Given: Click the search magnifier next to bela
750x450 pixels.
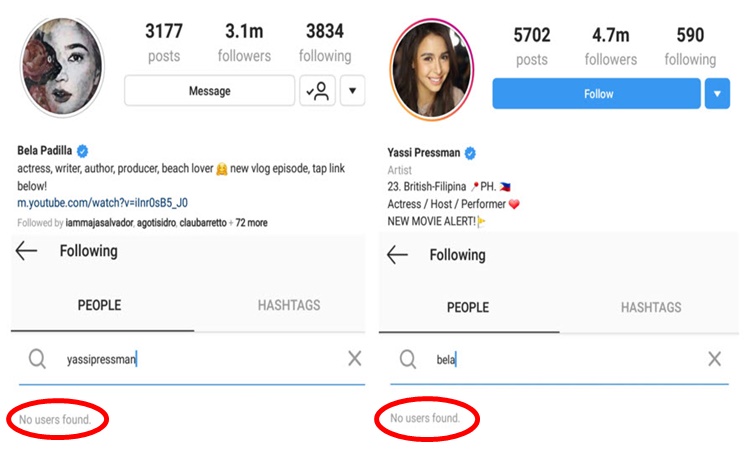Looking at the screenshot, I should point(408,359).
